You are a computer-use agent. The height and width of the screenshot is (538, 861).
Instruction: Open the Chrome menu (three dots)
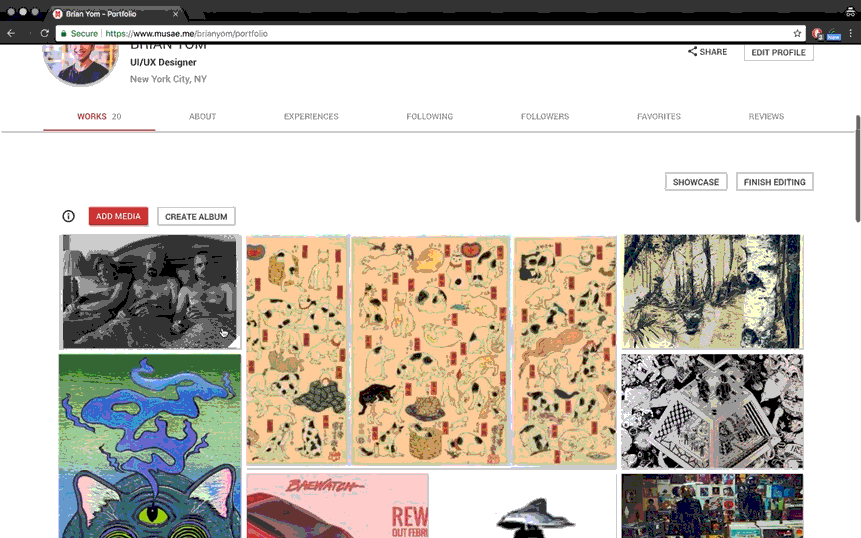click(x=851, y=33)
